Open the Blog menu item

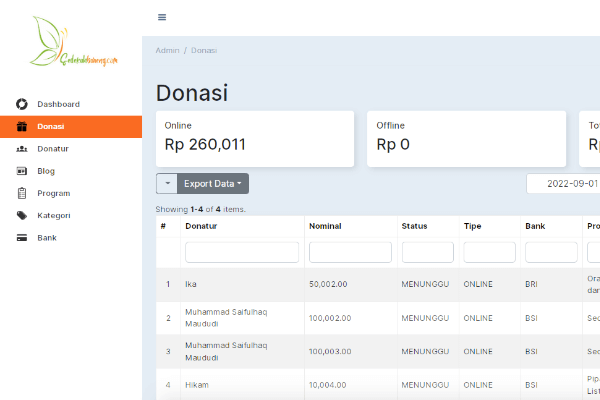point(46,171)
